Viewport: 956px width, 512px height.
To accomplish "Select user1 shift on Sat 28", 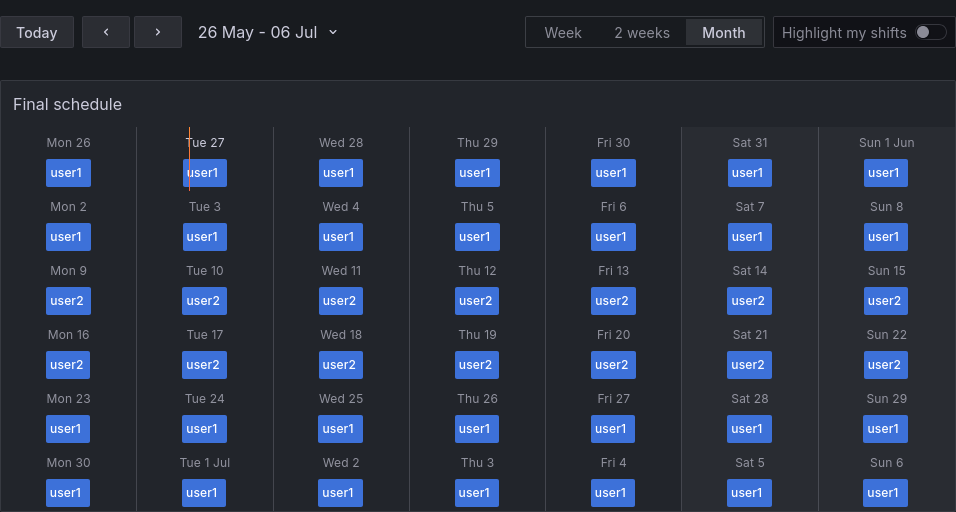I will pyautogui.click(x=749, y=429).
